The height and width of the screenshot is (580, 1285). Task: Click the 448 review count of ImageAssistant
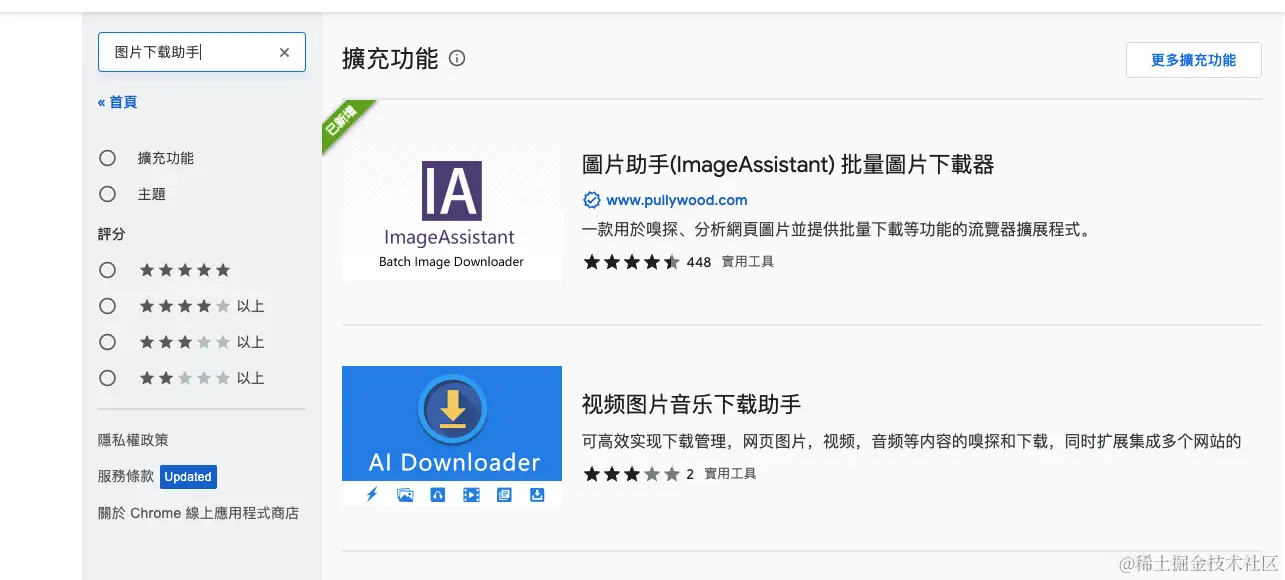click(699, 262)
